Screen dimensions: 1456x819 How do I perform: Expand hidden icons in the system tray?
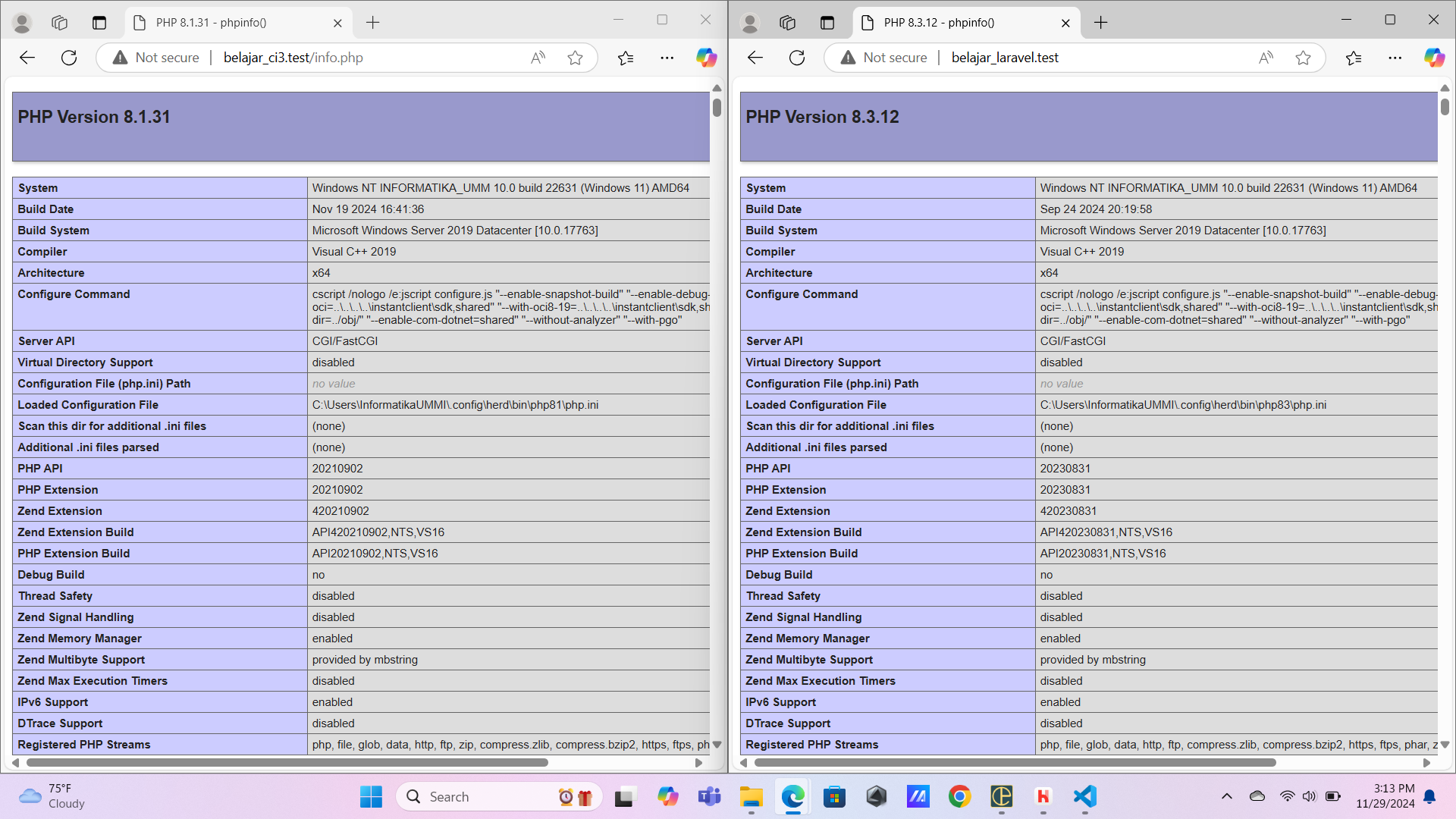click(x=1226, y=796)
